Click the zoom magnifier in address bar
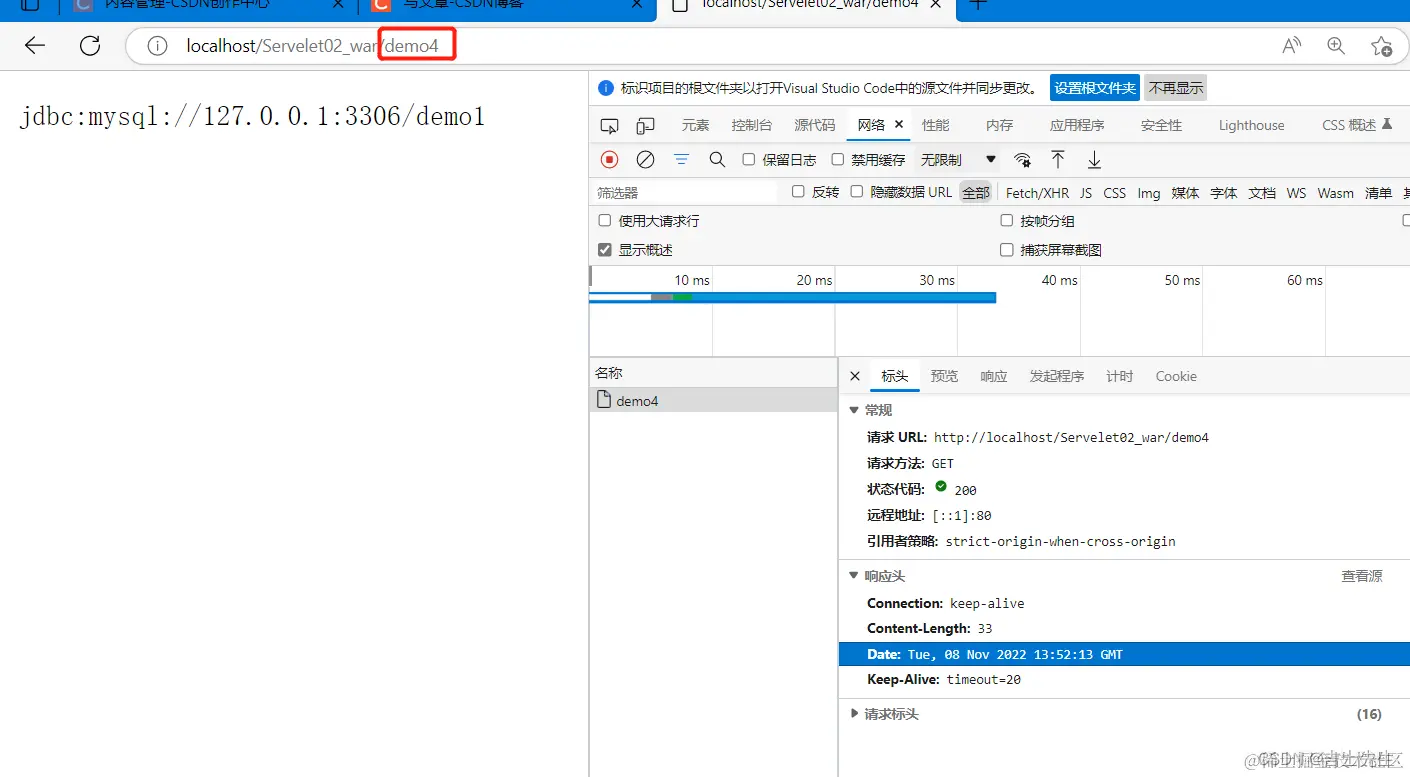 click(1336, 45)
